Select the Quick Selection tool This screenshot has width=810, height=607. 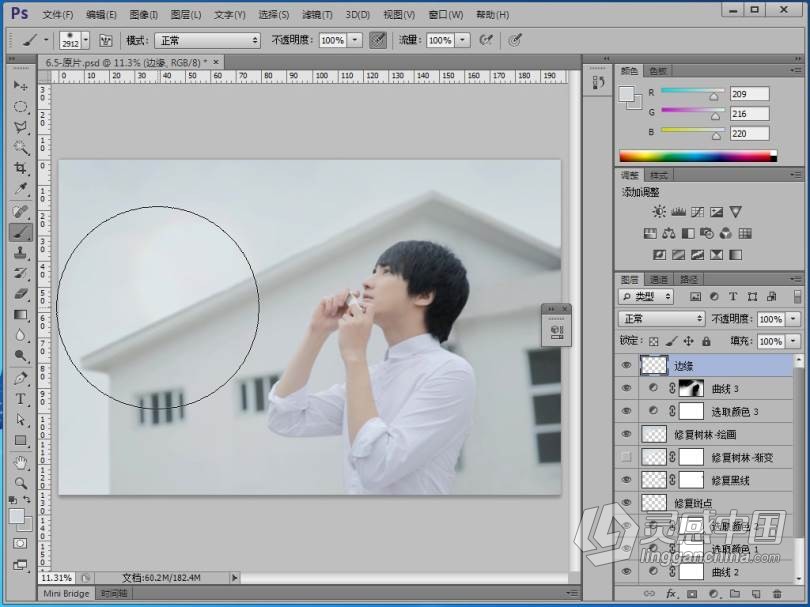pos(21,148)
